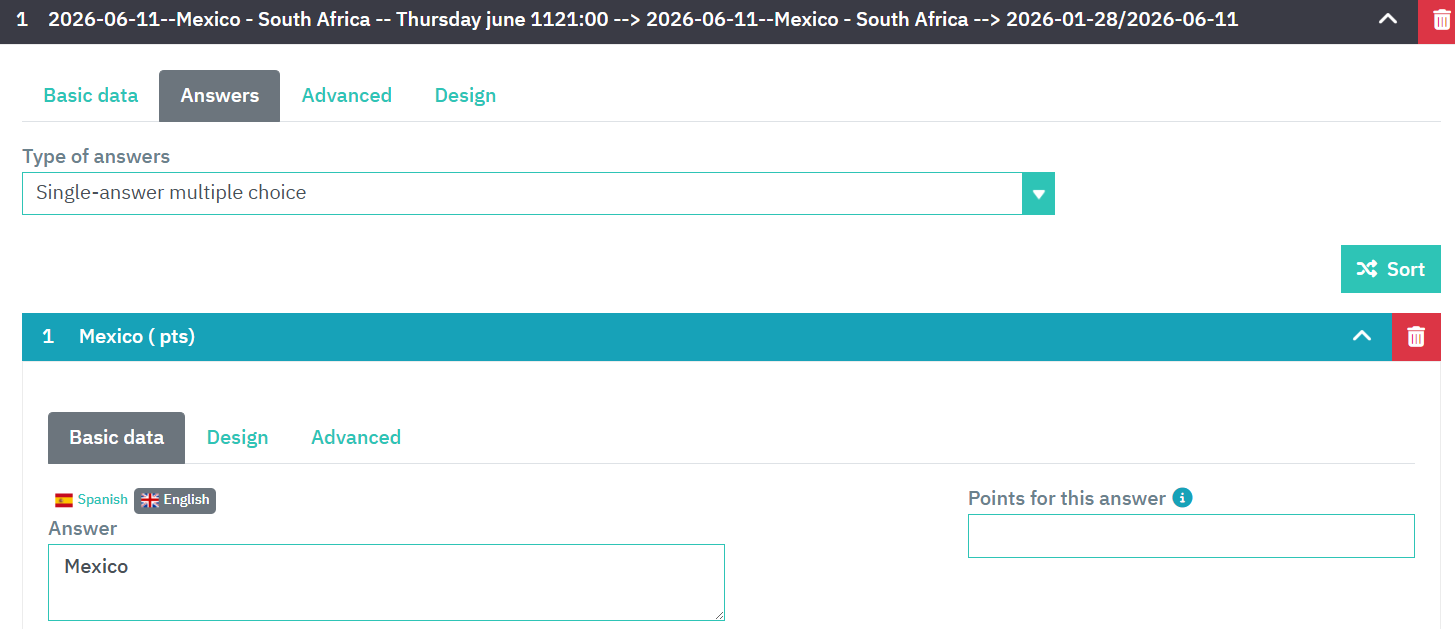
Task: Collapse the Mexico - South Africa question panel
Action: coord(1388,19)
